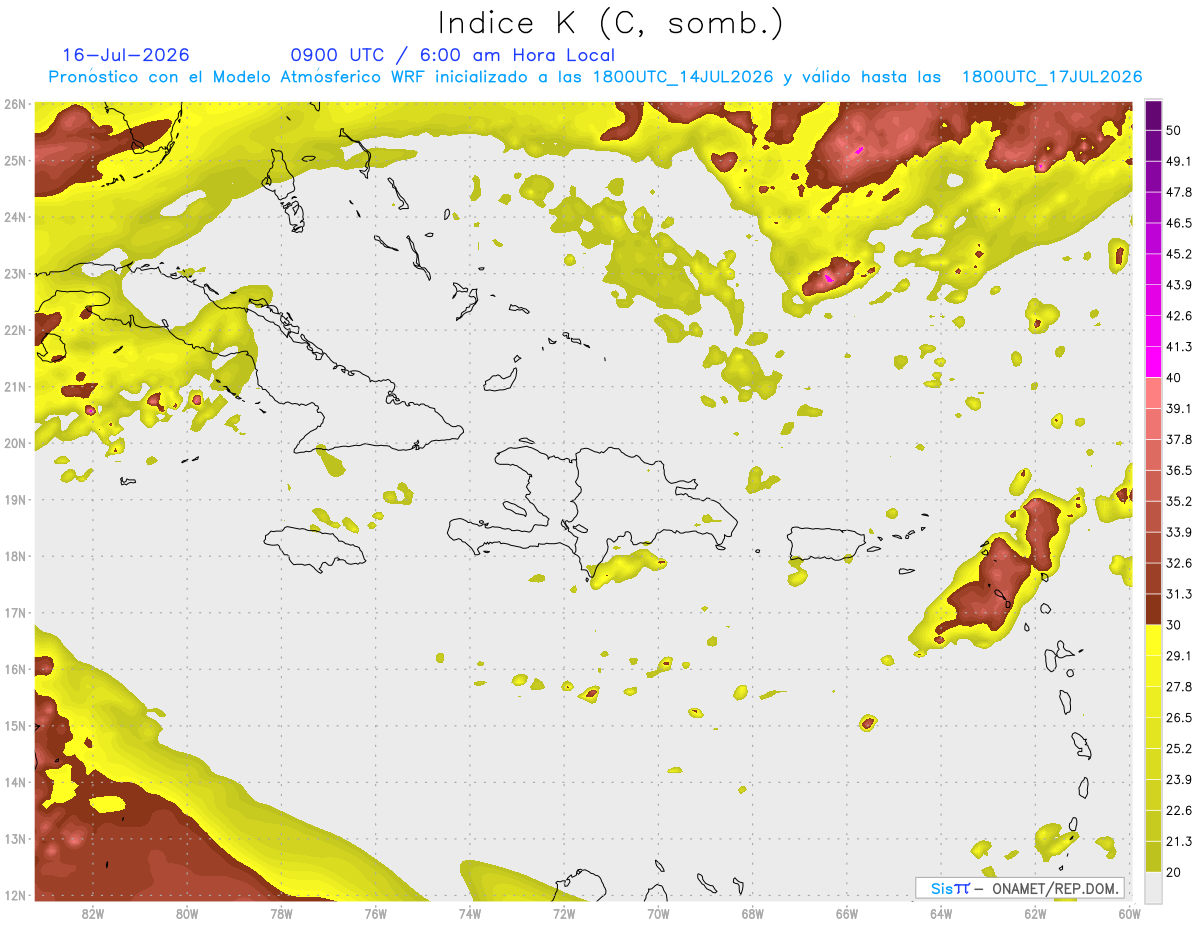Click the 82W longitude axis label
The image size is (1200, 927).
(x=93, y=913)
